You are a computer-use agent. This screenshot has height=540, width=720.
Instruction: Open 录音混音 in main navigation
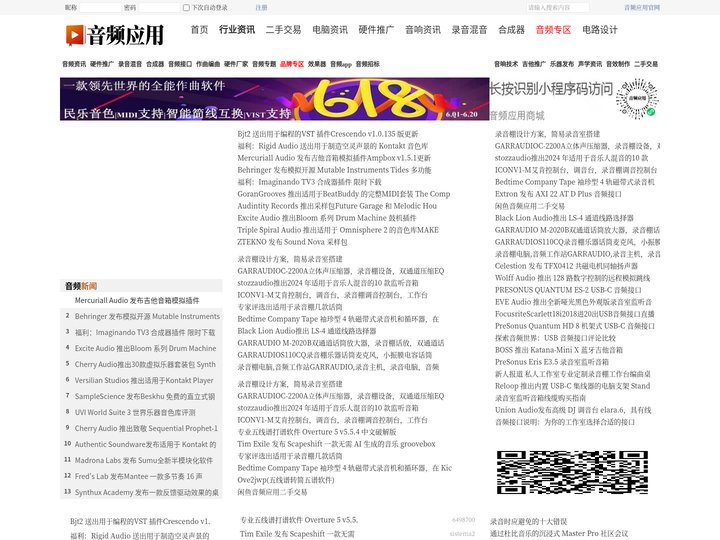469,30
